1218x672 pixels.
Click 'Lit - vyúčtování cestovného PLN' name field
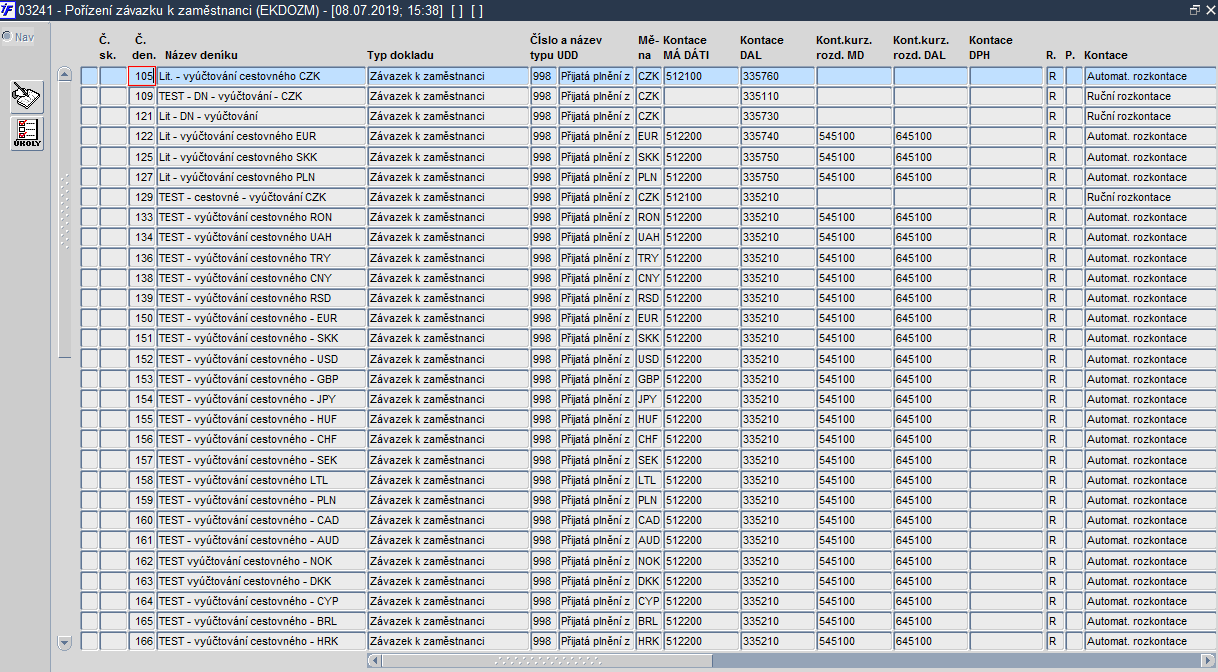point(261,177)
